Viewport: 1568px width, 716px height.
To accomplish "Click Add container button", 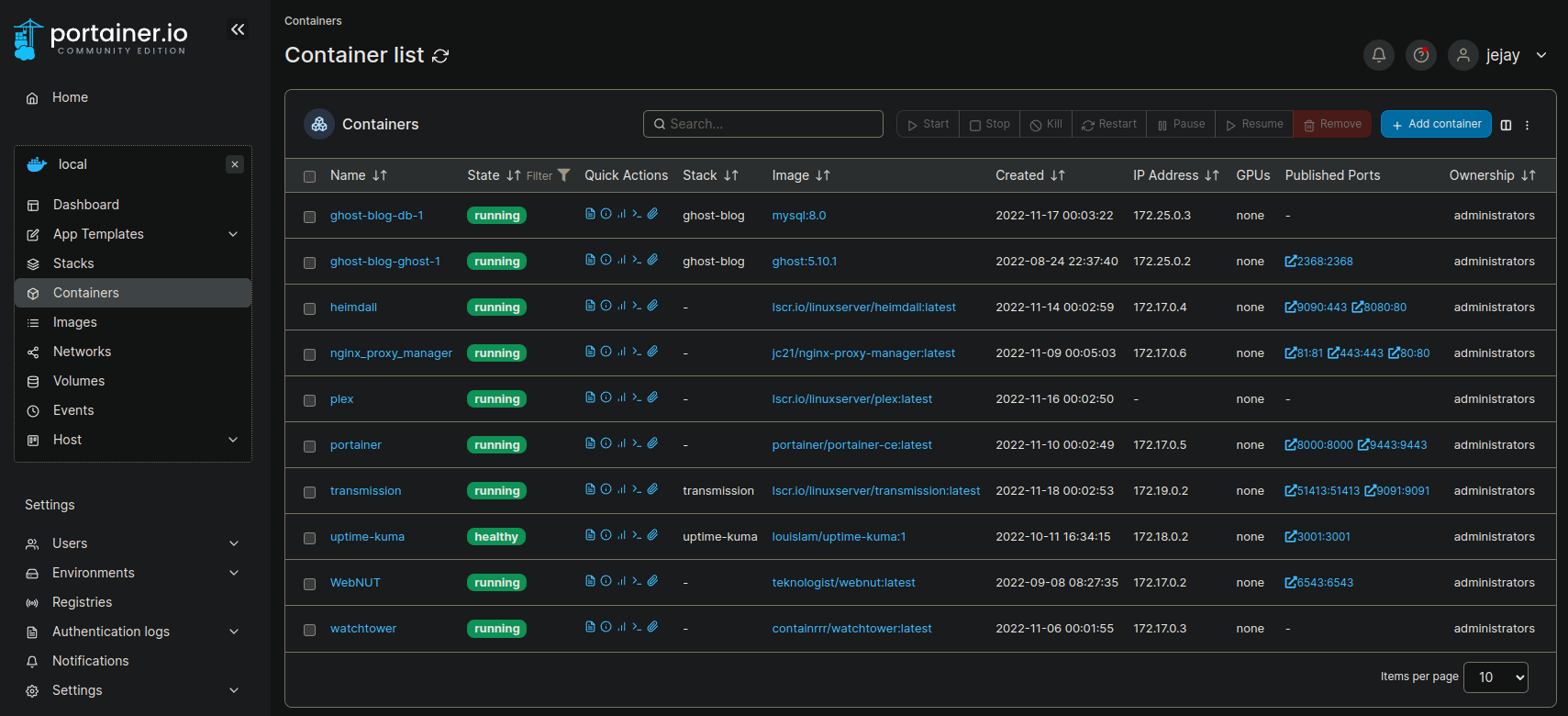I will click(1436, 124).
